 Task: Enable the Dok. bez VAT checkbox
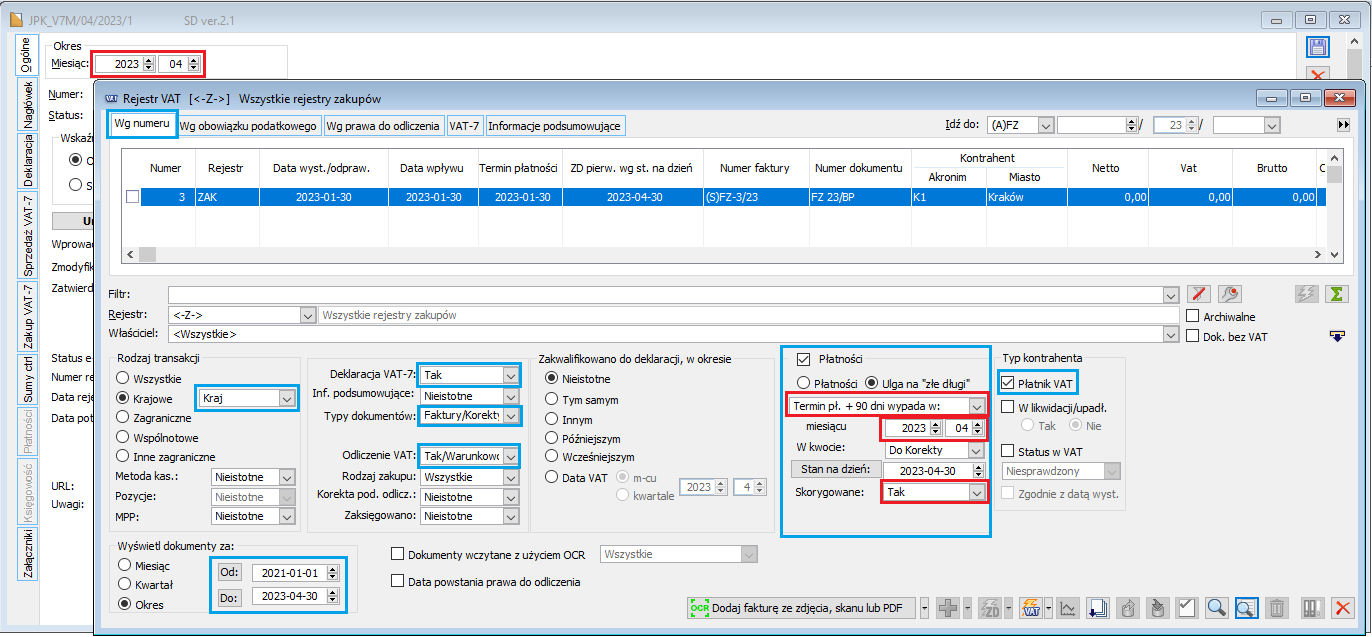[1192, 336]
